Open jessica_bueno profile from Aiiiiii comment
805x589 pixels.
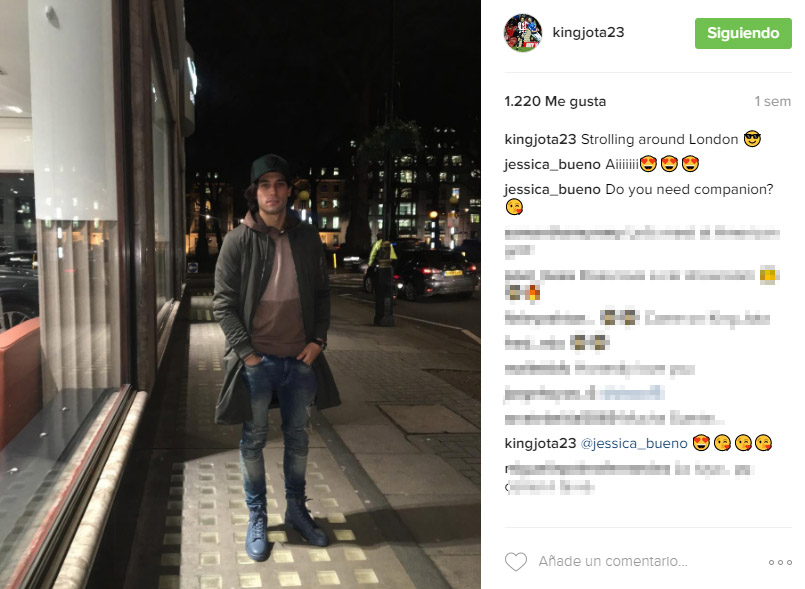tap(552, 164)
